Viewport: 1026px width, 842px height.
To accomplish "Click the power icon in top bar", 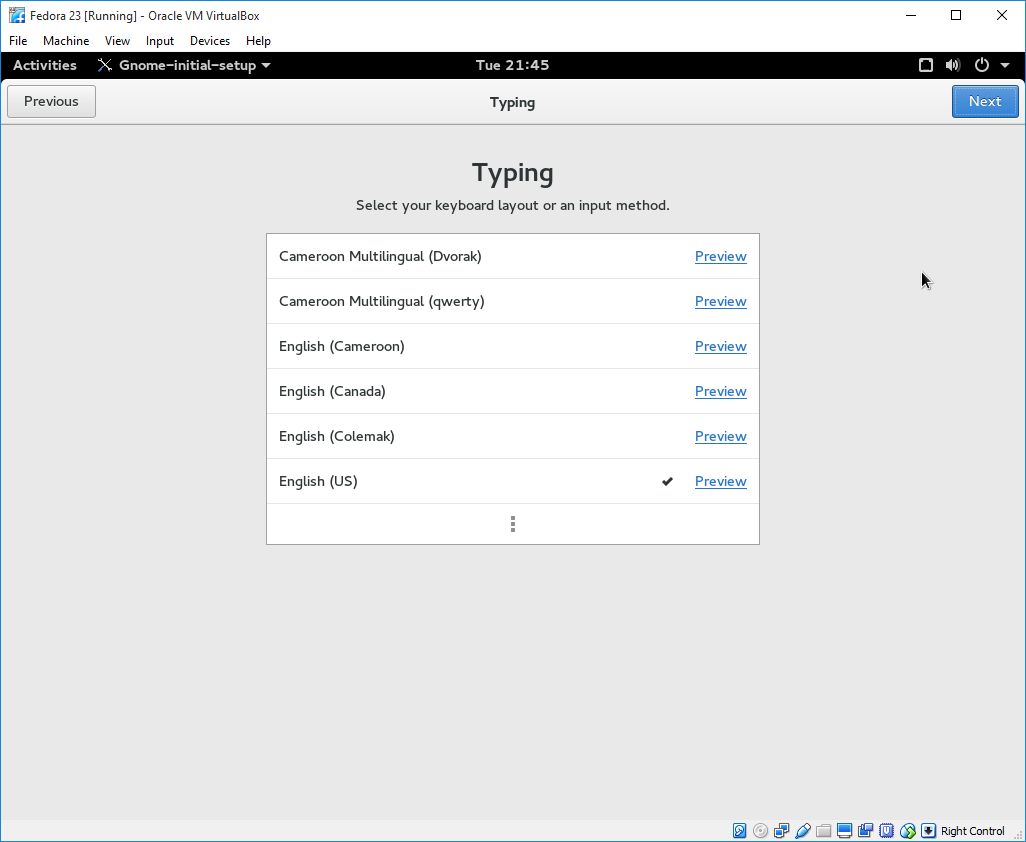I will tap(982, 65).
